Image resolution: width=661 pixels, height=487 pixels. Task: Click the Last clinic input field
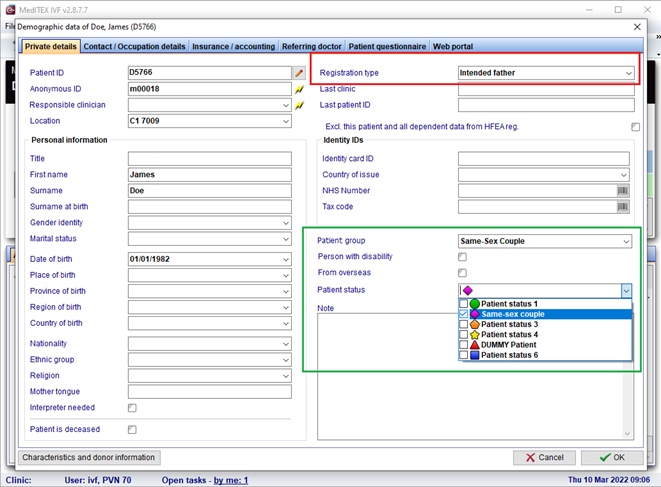point(546,89)
